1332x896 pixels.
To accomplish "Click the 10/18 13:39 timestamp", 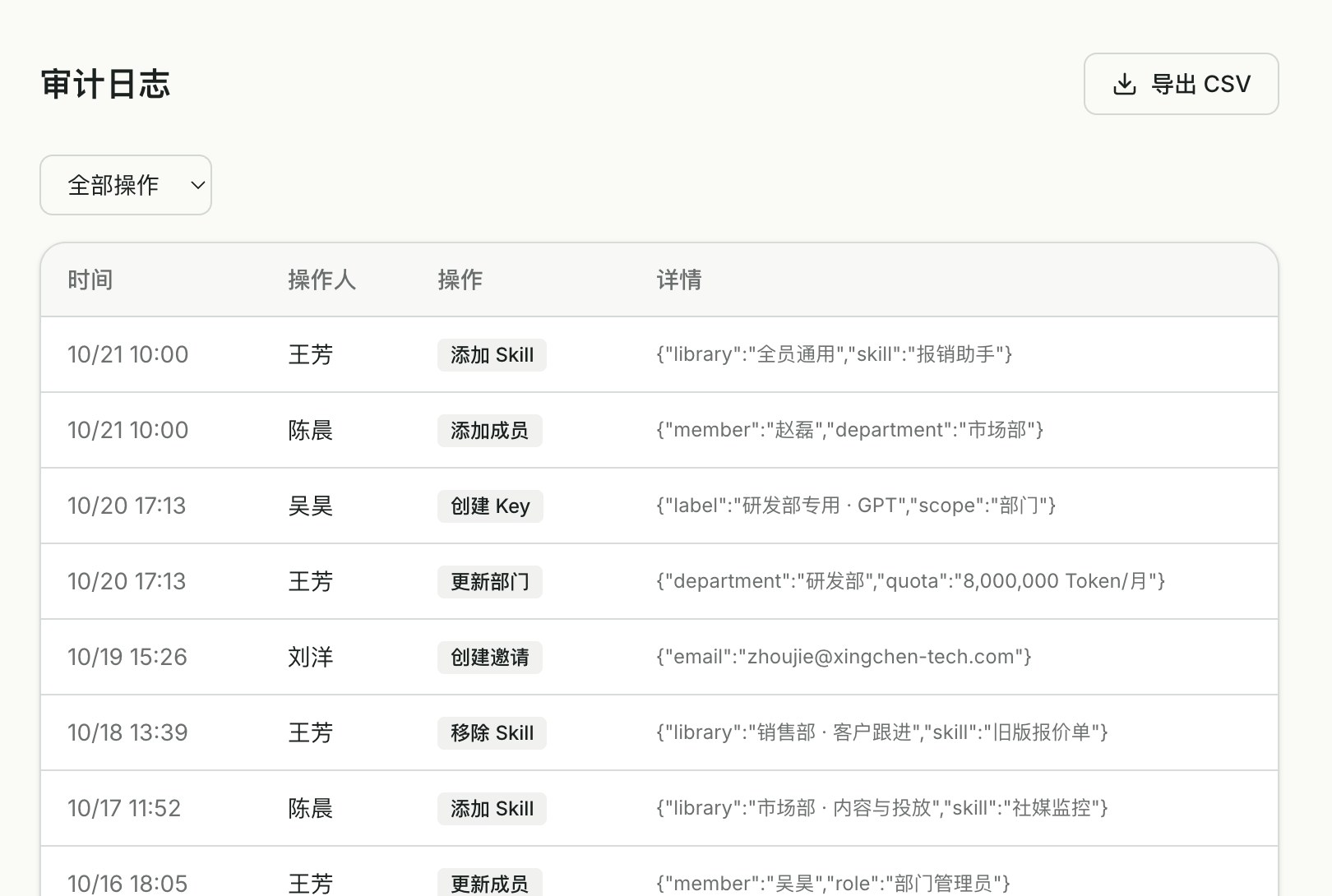I will [127, 733].
